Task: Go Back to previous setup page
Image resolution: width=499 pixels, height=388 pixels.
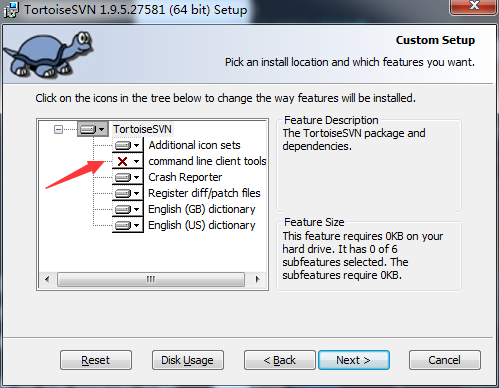Action: click(x=279, y=360)
